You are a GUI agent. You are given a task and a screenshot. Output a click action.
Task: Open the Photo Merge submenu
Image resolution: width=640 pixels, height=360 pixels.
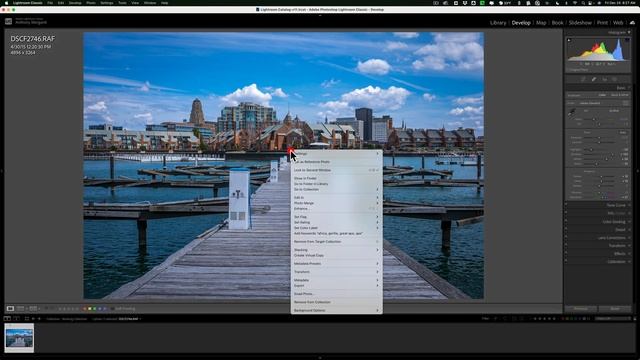coord(336,203)
